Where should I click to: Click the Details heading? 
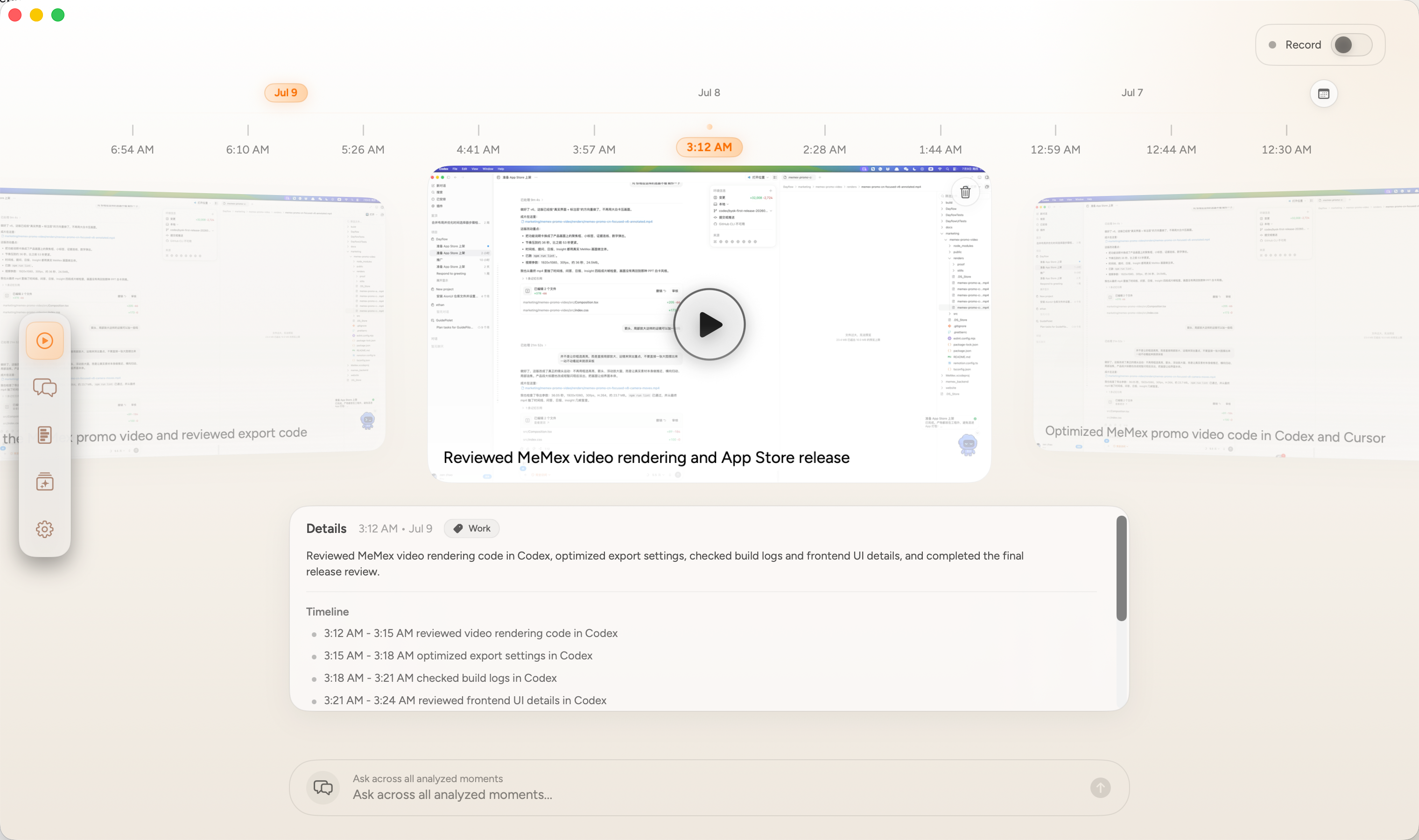pos(326,528)
